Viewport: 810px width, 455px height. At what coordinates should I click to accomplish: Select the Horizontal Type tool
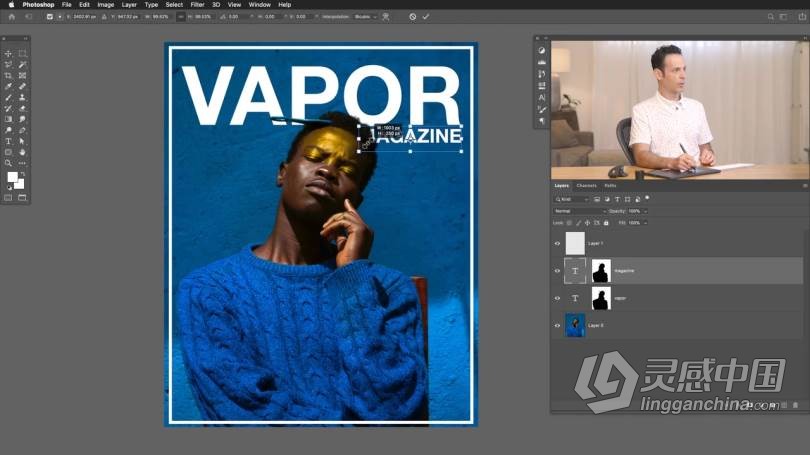(8, 141)
